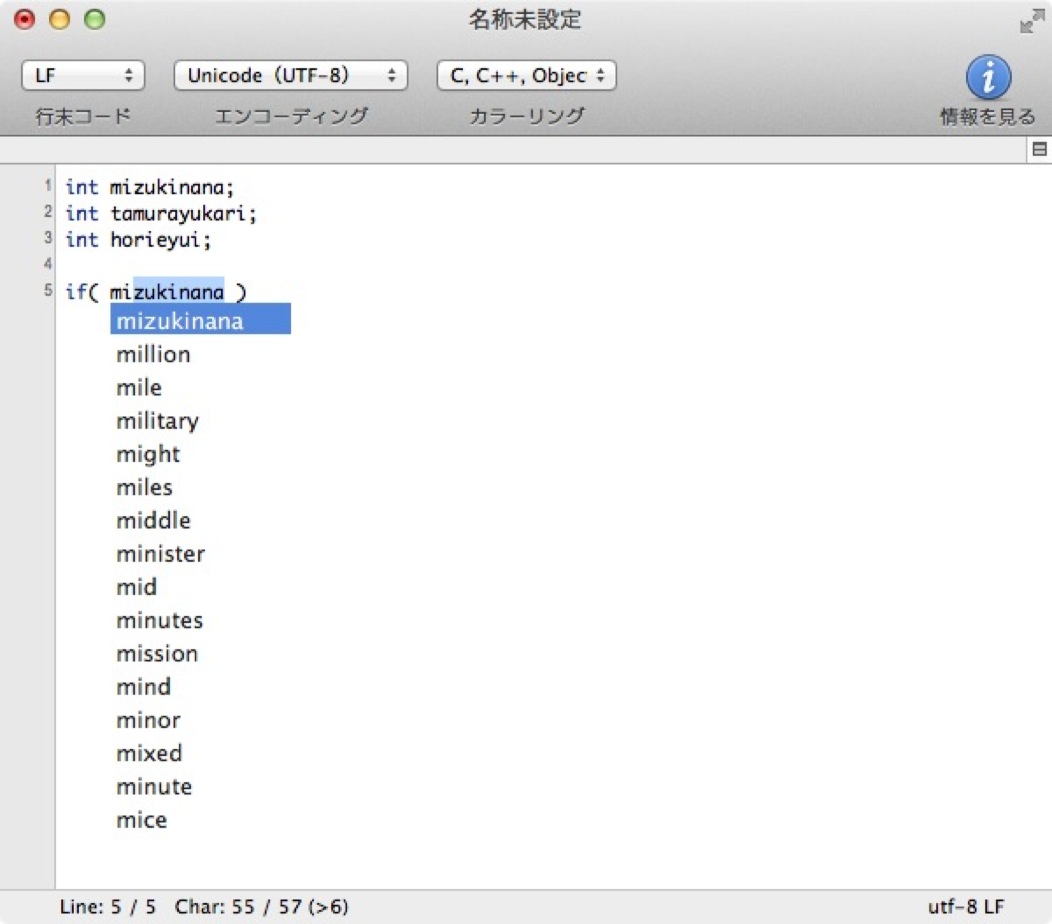Open the LF line ending dropdown
The width and height of the screenshot is (1052, 924).
pos(83,75)
